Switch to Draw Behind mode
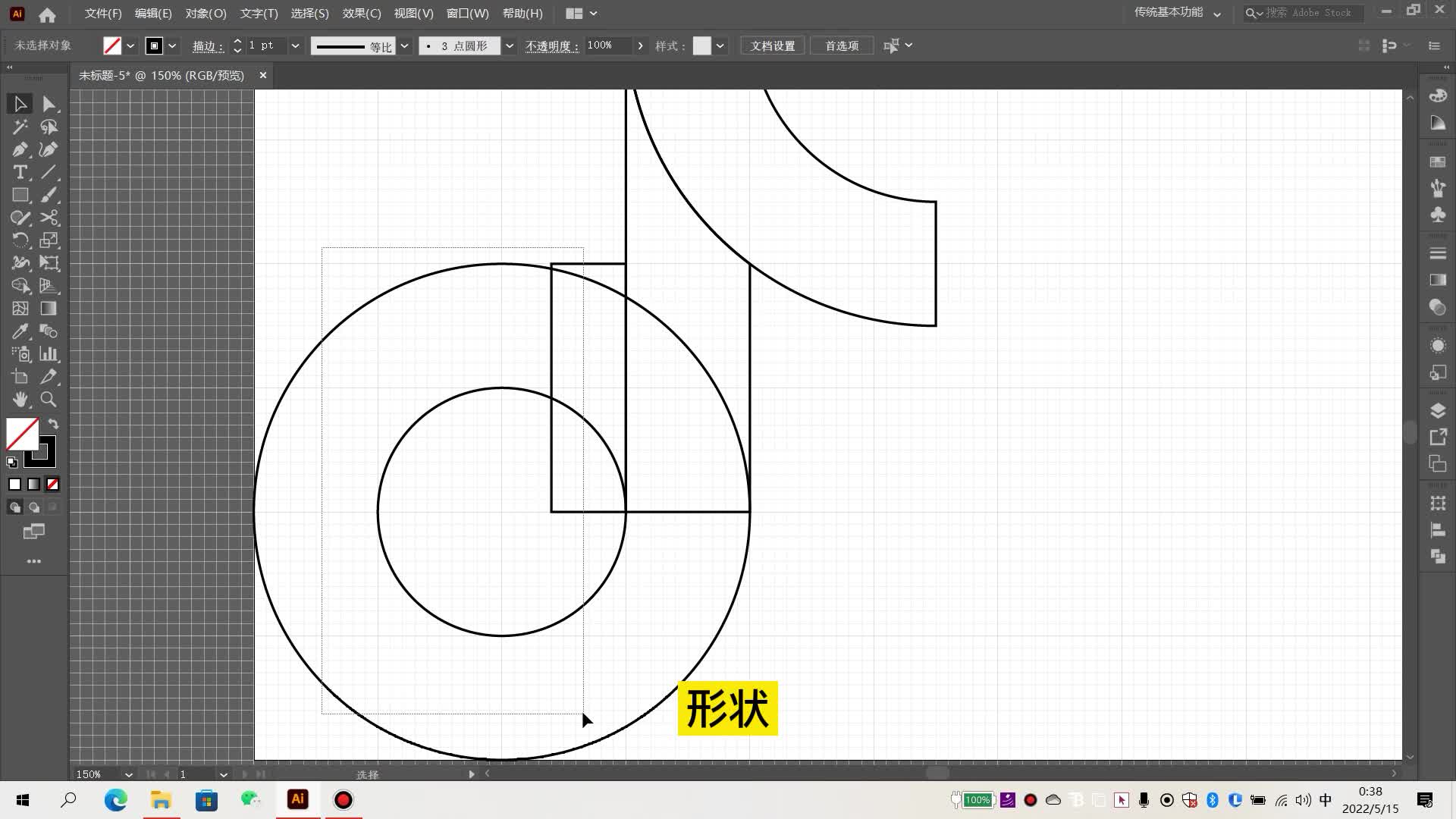 coord(34,507)
